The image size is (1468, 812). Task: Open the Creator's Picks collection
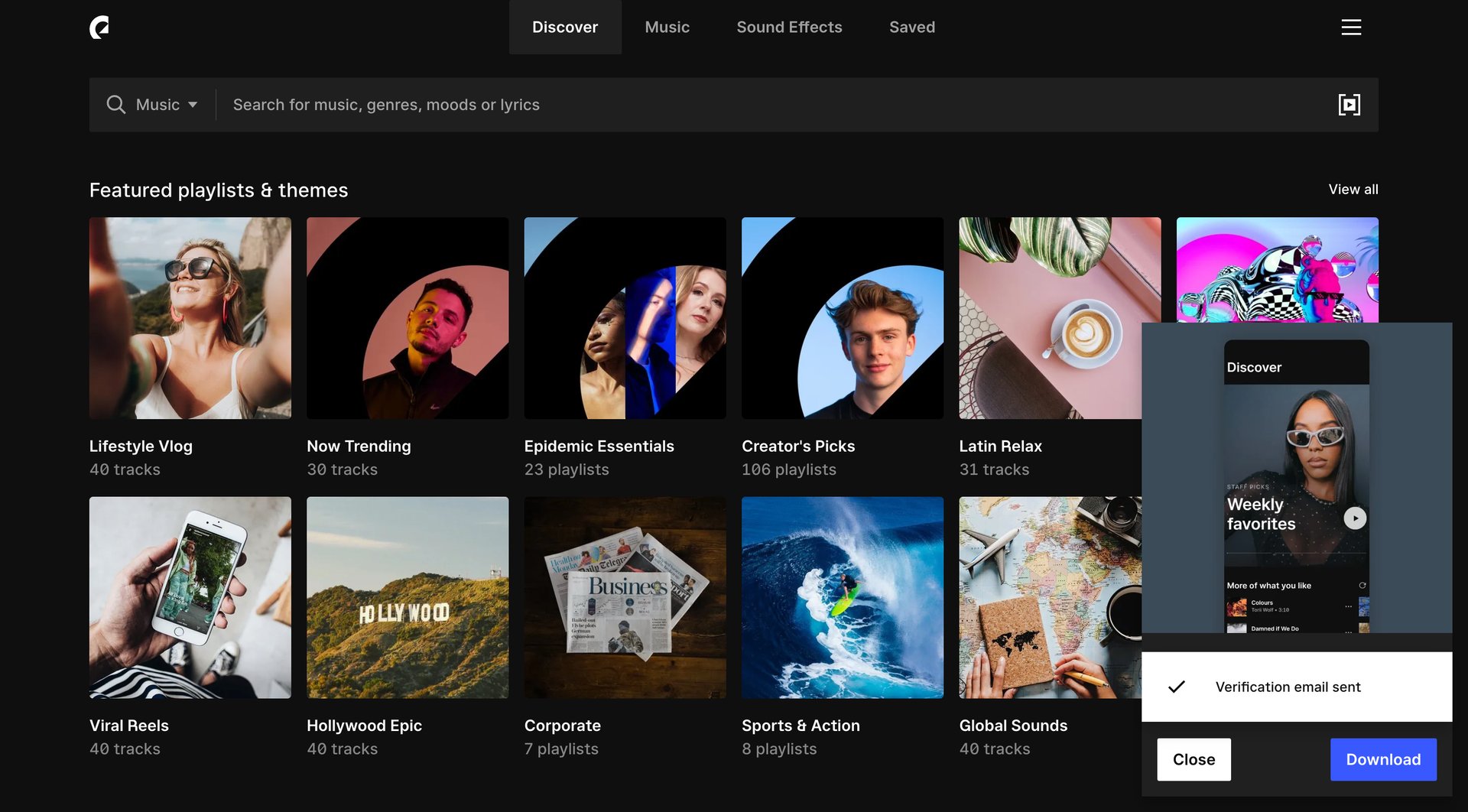[842, 318]
